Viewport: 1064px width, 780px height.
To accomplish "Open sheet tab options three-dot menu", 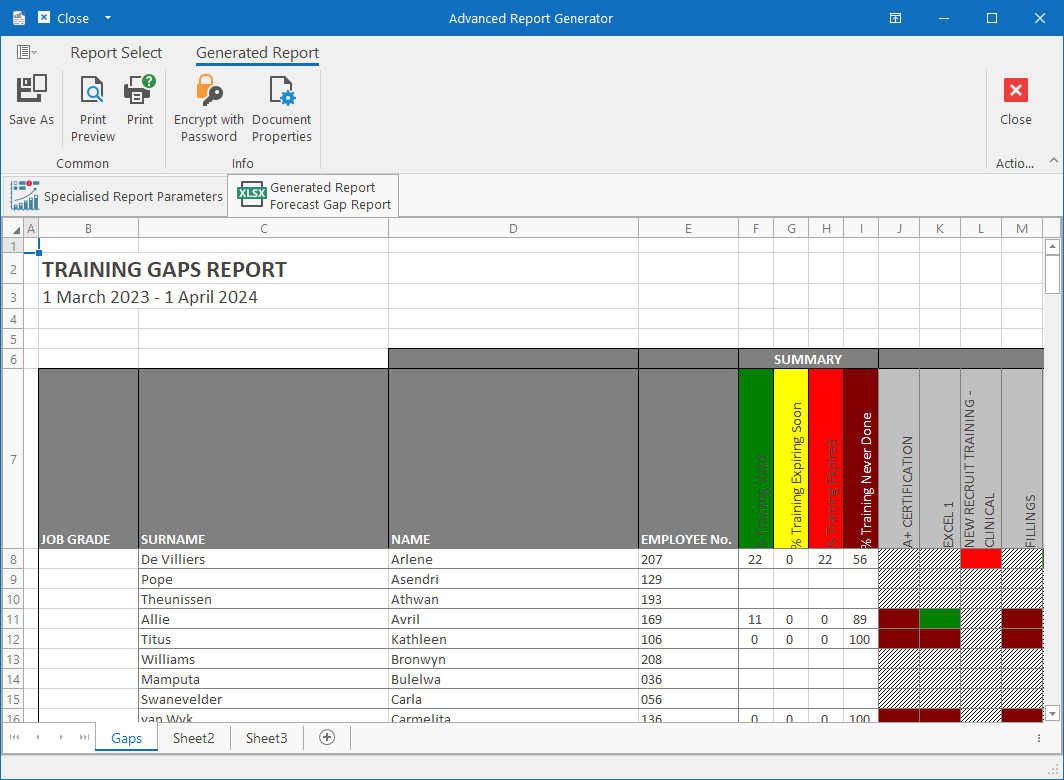I will click(x=1038, y=738).
